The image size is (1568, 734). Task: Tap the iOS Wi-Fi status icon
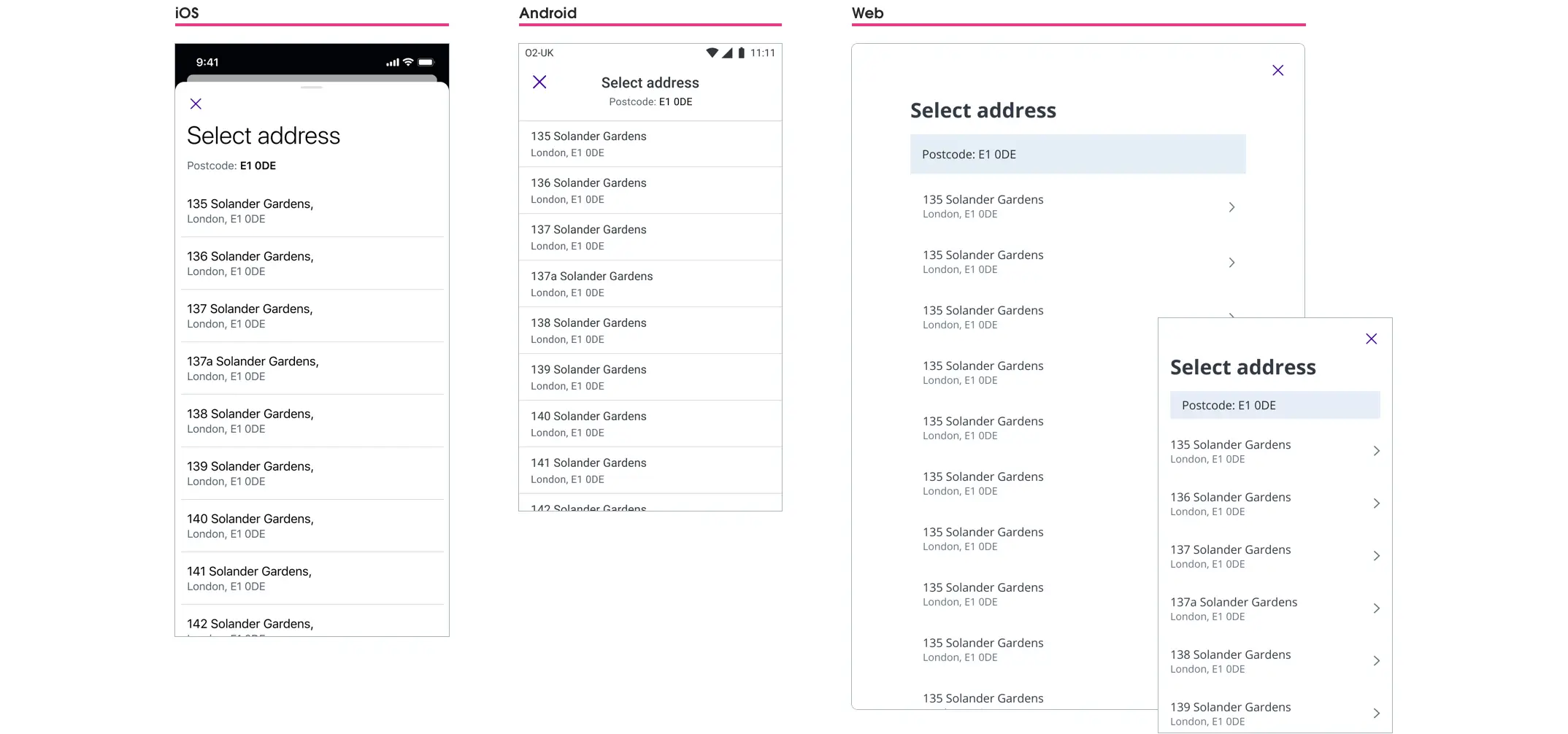(x=408, y=62)
